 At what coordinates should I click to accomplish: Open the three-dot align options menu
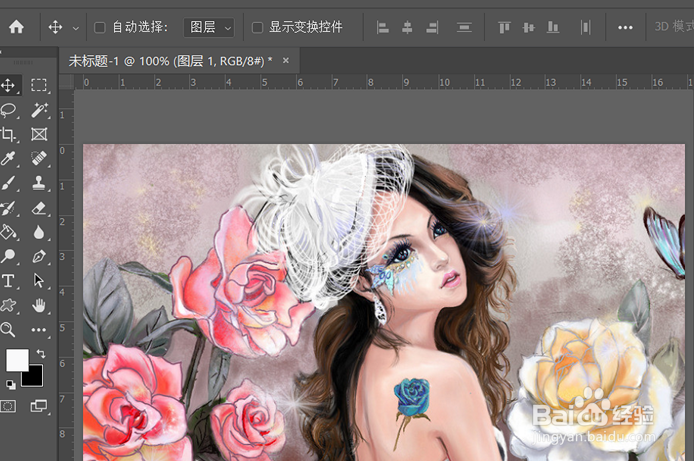pyautogui.click(x=625, y=27)
